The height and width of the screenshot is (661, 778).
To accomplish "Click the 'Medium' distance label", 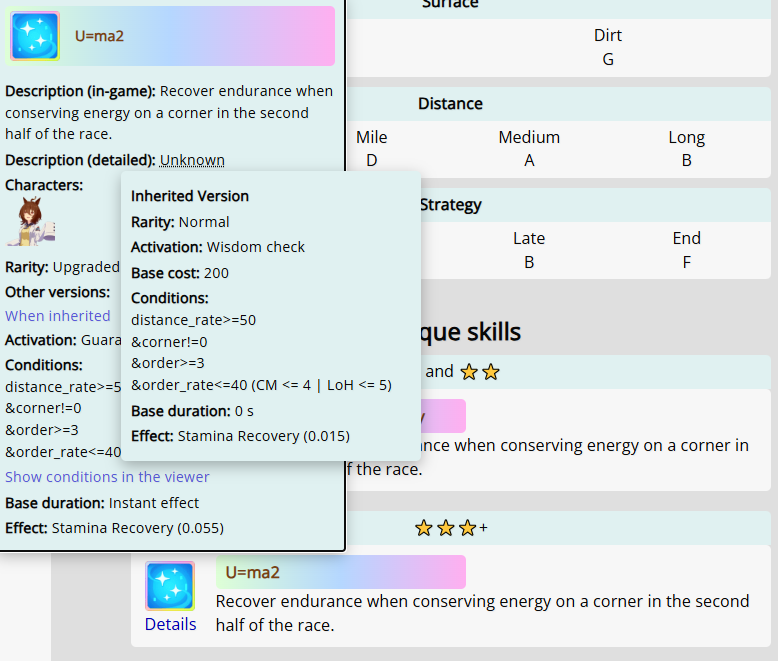I will [x=529, y=137].
